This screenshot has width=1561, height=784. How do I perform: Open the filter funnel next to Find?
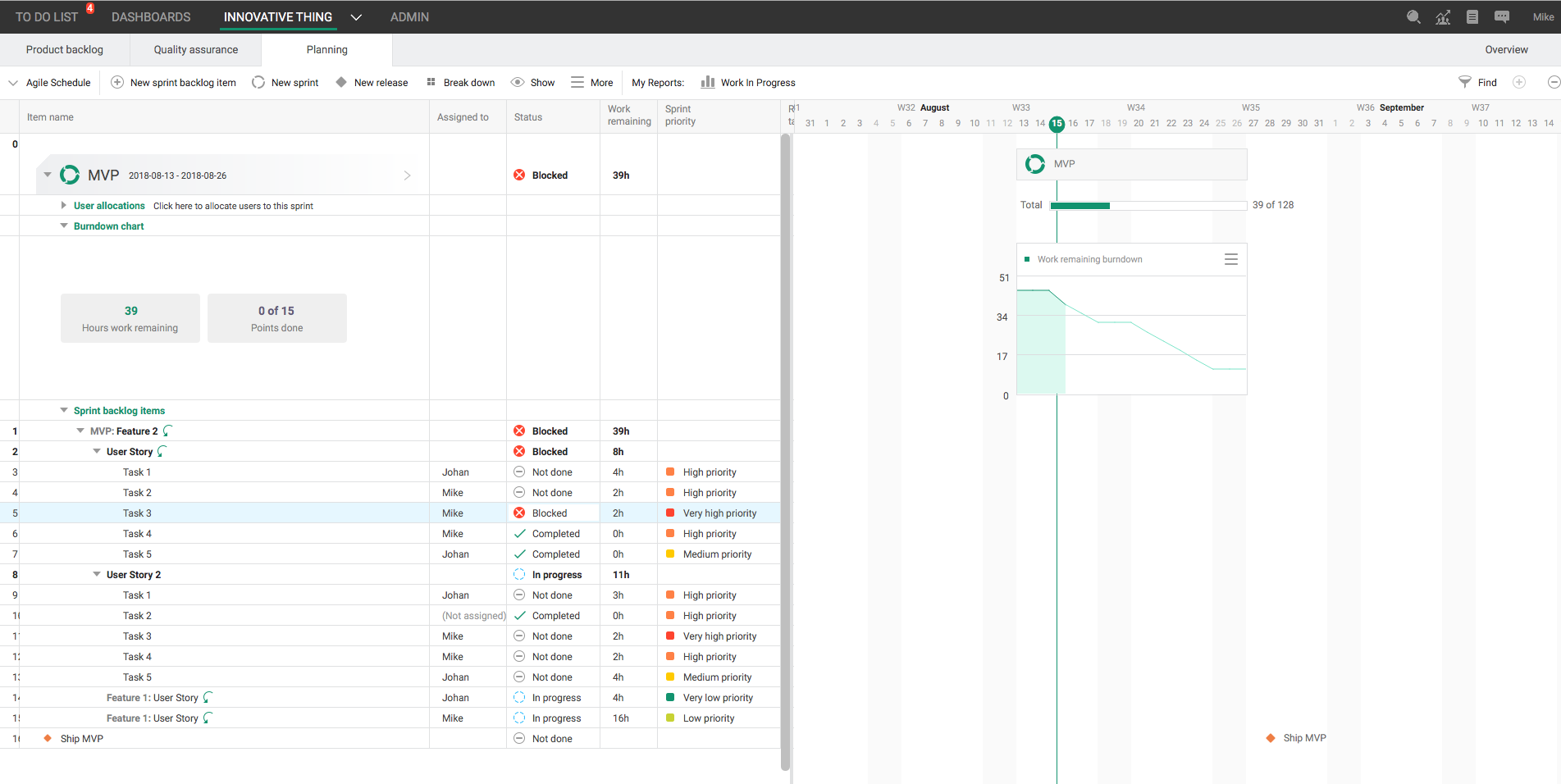(x=1464, y=82)
